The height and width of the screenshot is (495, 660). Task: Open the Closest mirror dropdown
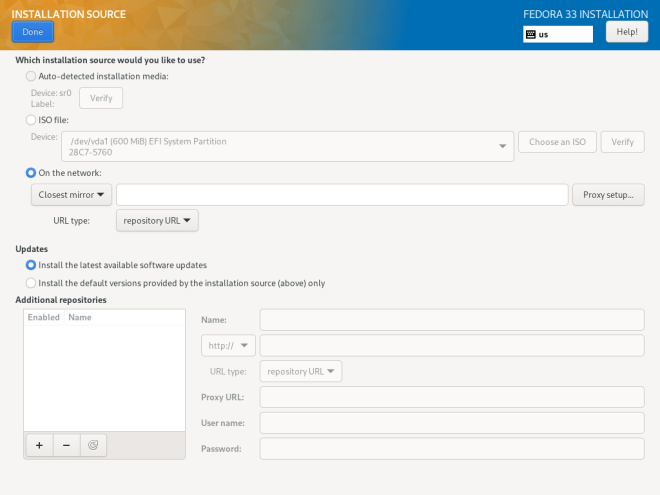[x=72, y=195]
